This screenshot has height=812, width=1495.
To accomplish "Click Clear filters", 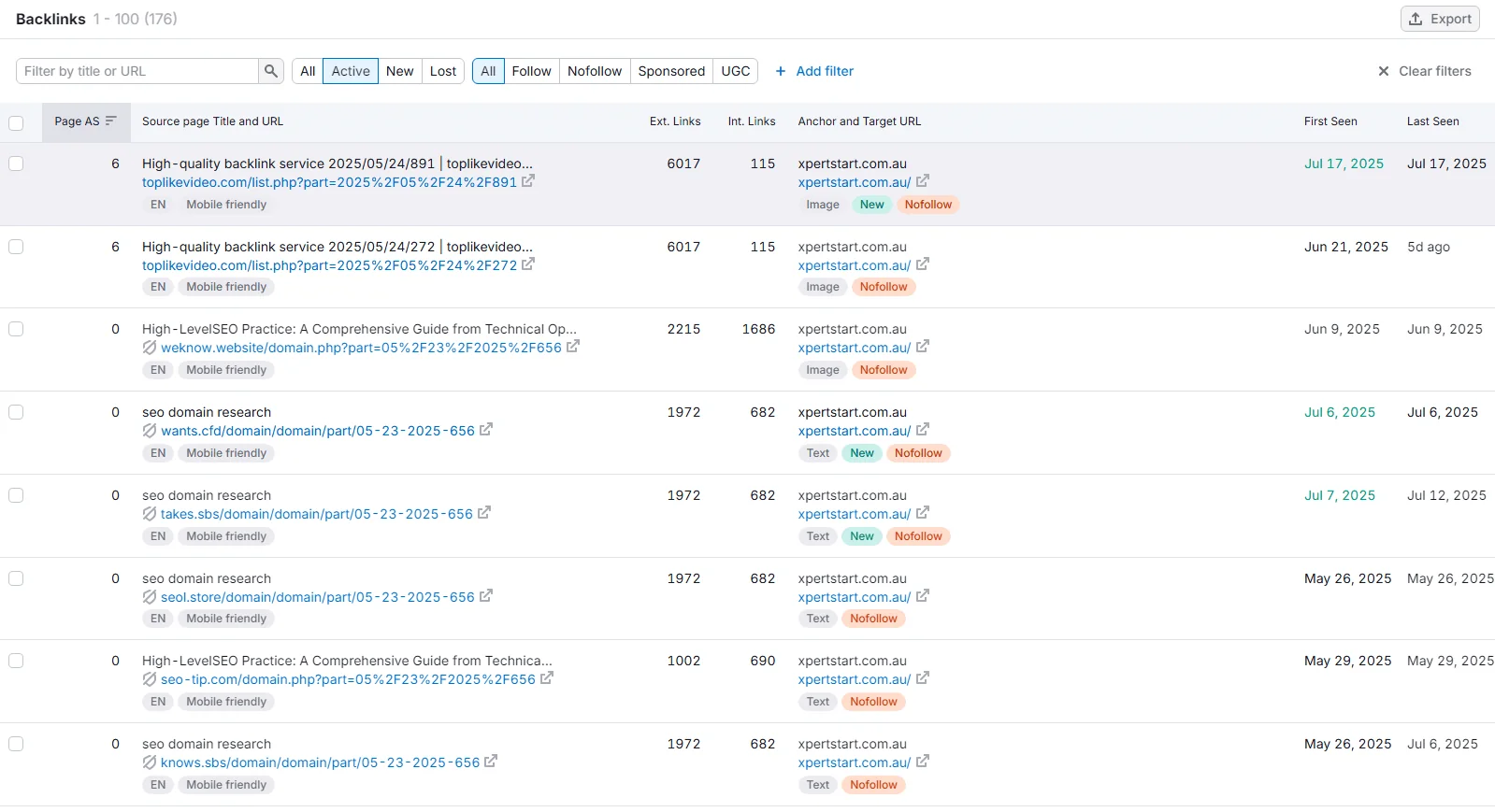I will pyautogui.click(x=1425, y=71).
